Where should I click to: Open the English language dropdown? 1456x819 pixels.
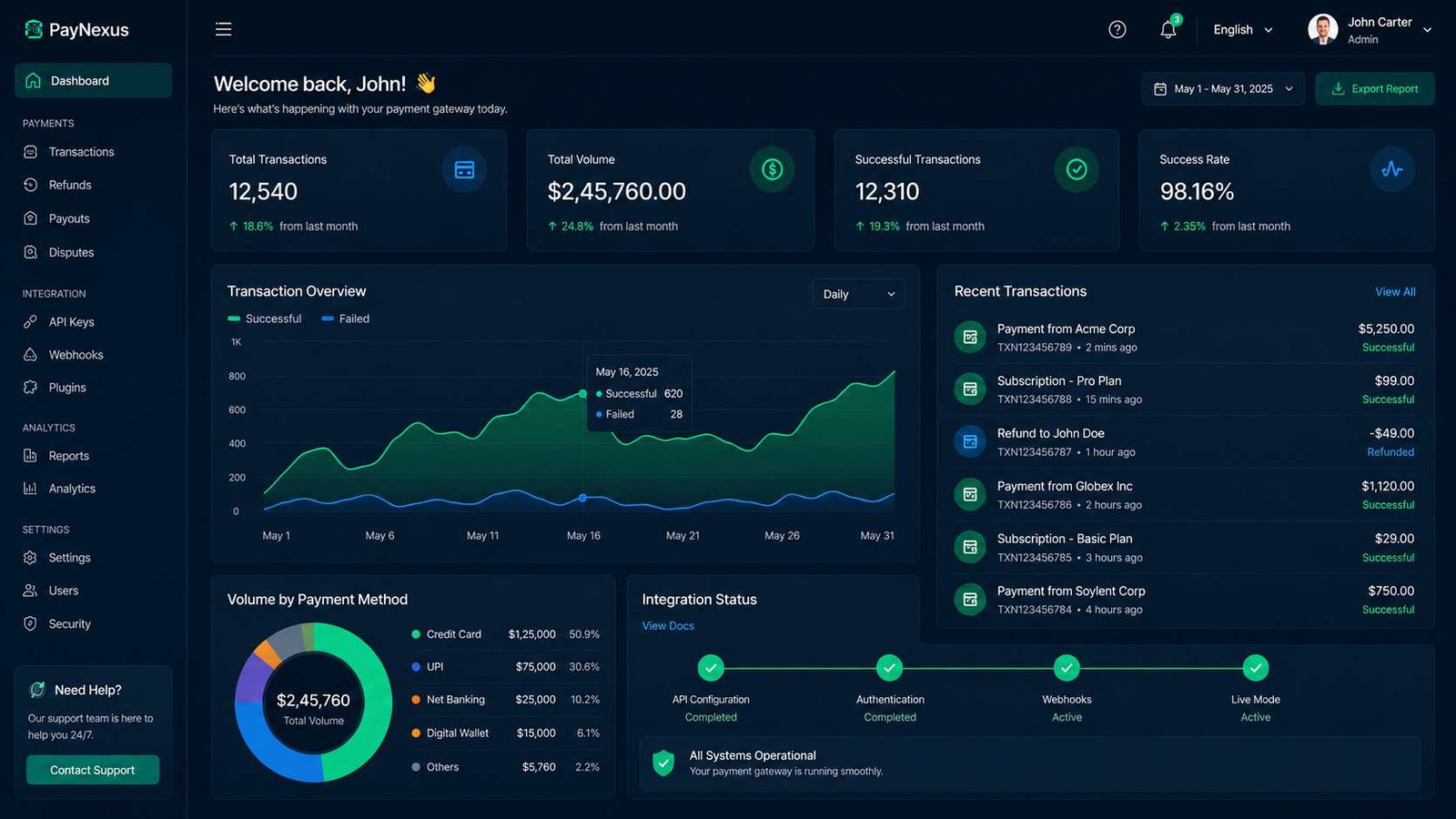[x=1242, y=30]
